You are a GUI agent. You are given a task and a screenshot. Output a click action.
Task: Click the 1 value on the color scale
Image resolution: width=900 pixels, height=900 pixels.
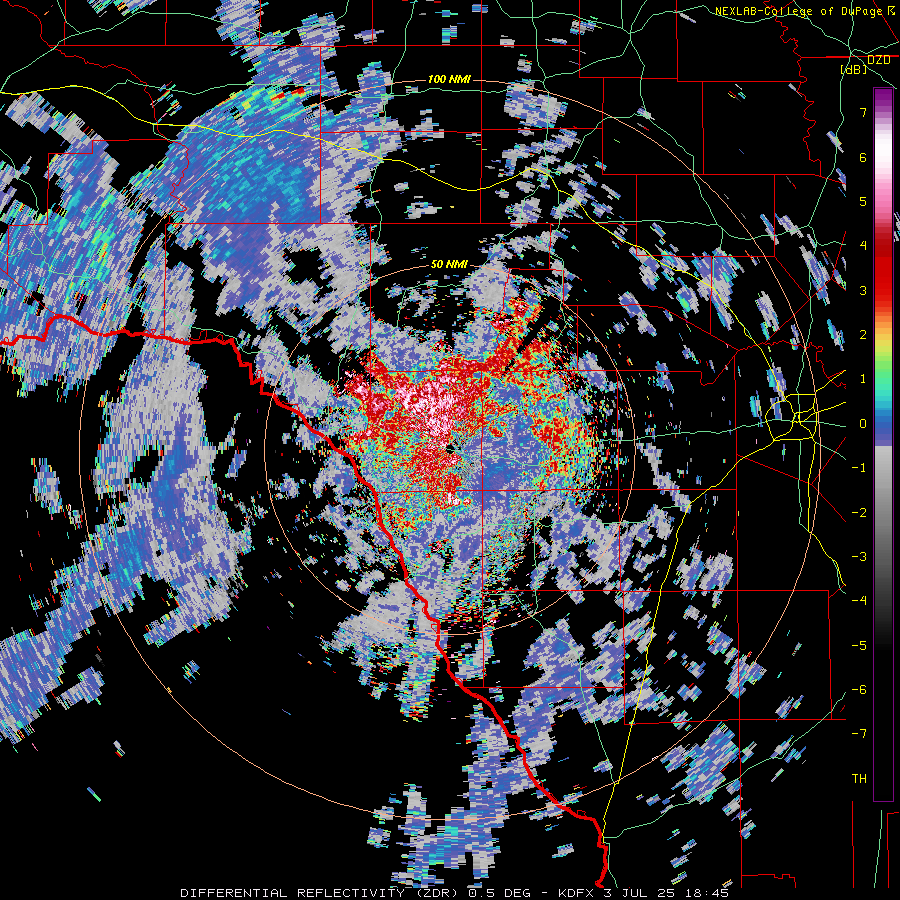point(863,379)
